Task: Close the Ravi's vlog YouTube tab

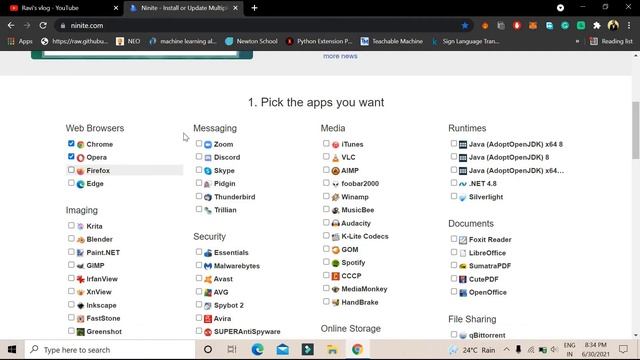Action: click(x=116, y=8)
